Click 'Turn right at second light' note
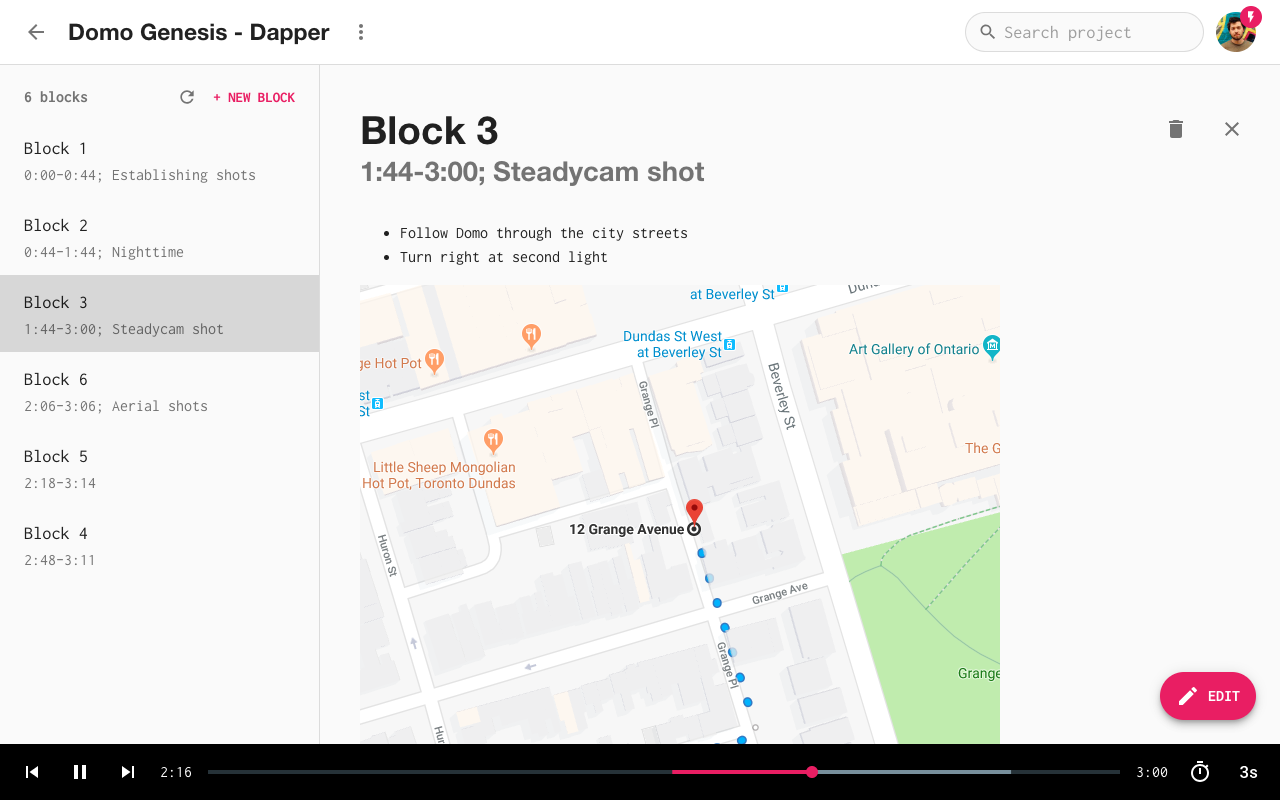Viewport: 1280px width, 800px height. [504, 257]
